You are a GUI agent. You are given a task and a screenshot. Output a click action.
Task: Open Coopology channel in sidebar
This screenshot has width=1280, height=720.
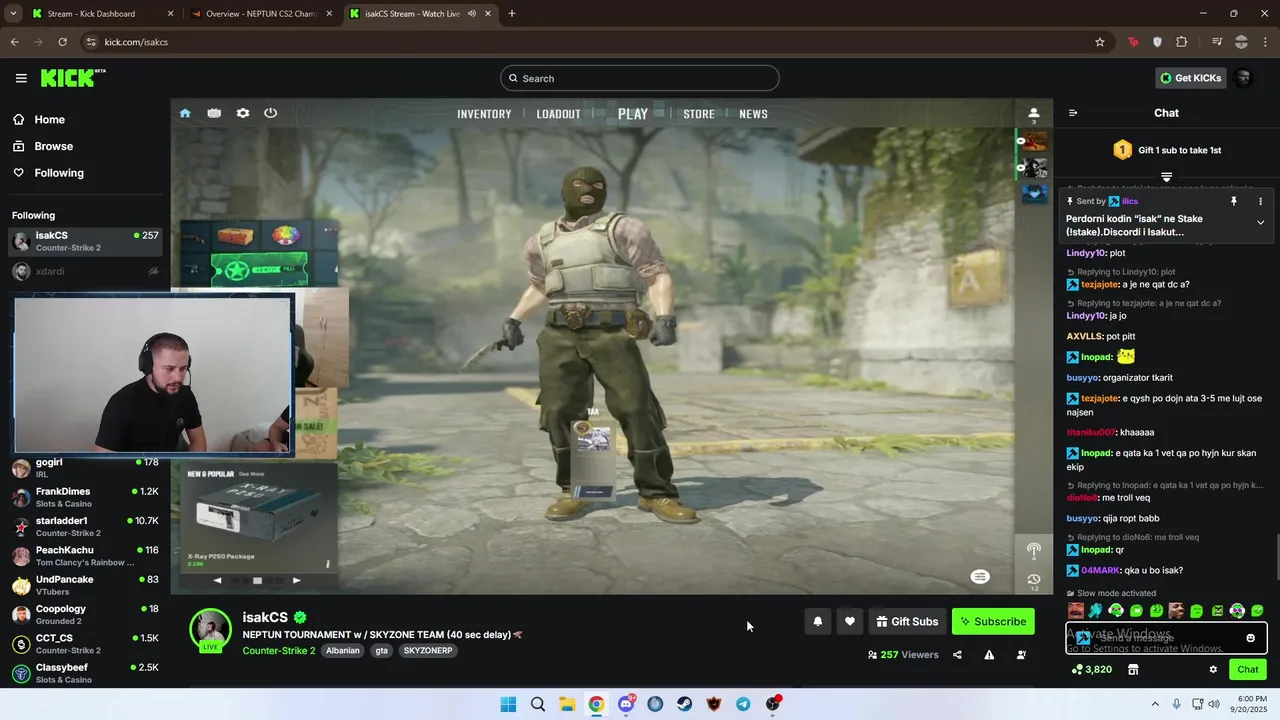[85, 614]
